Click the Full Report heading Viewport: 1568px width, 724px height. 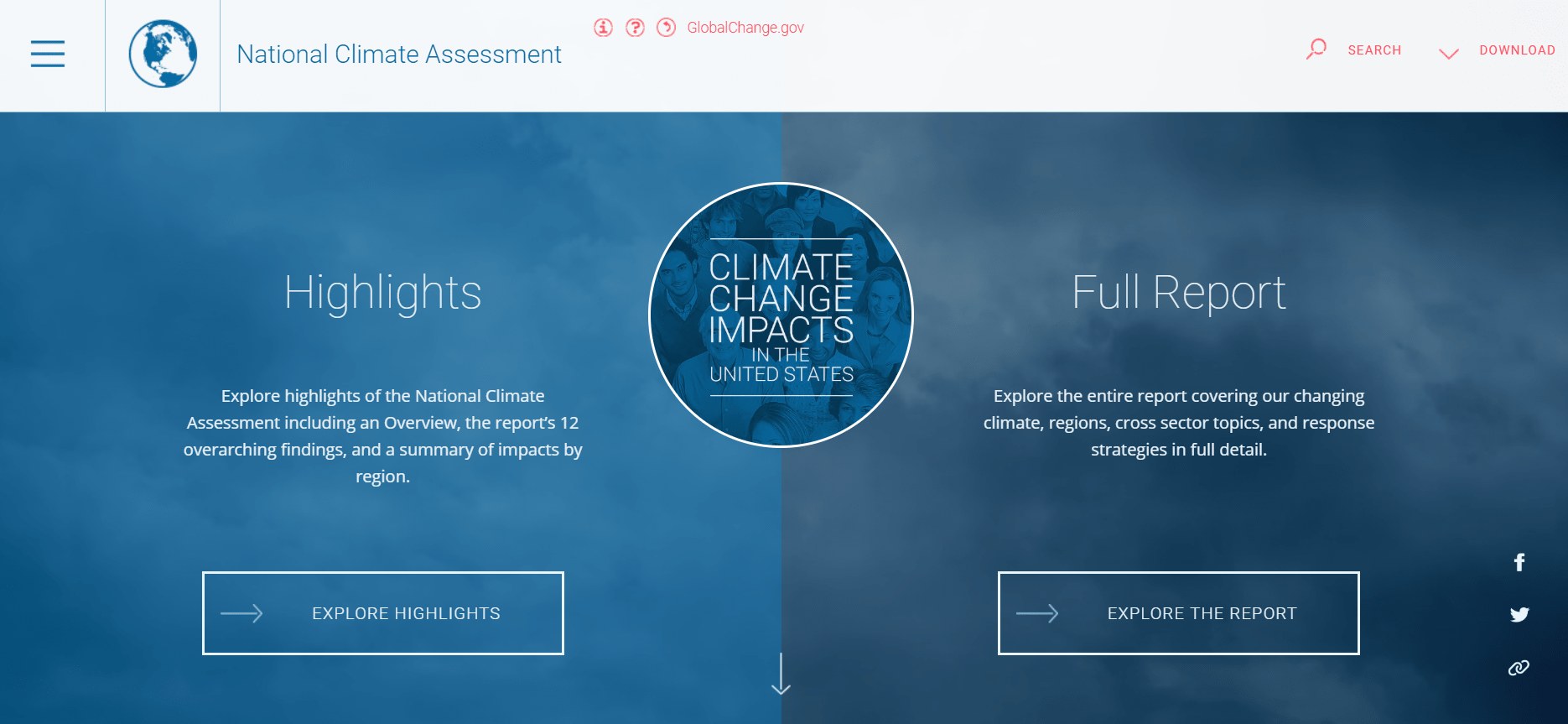click(1178, 293)
